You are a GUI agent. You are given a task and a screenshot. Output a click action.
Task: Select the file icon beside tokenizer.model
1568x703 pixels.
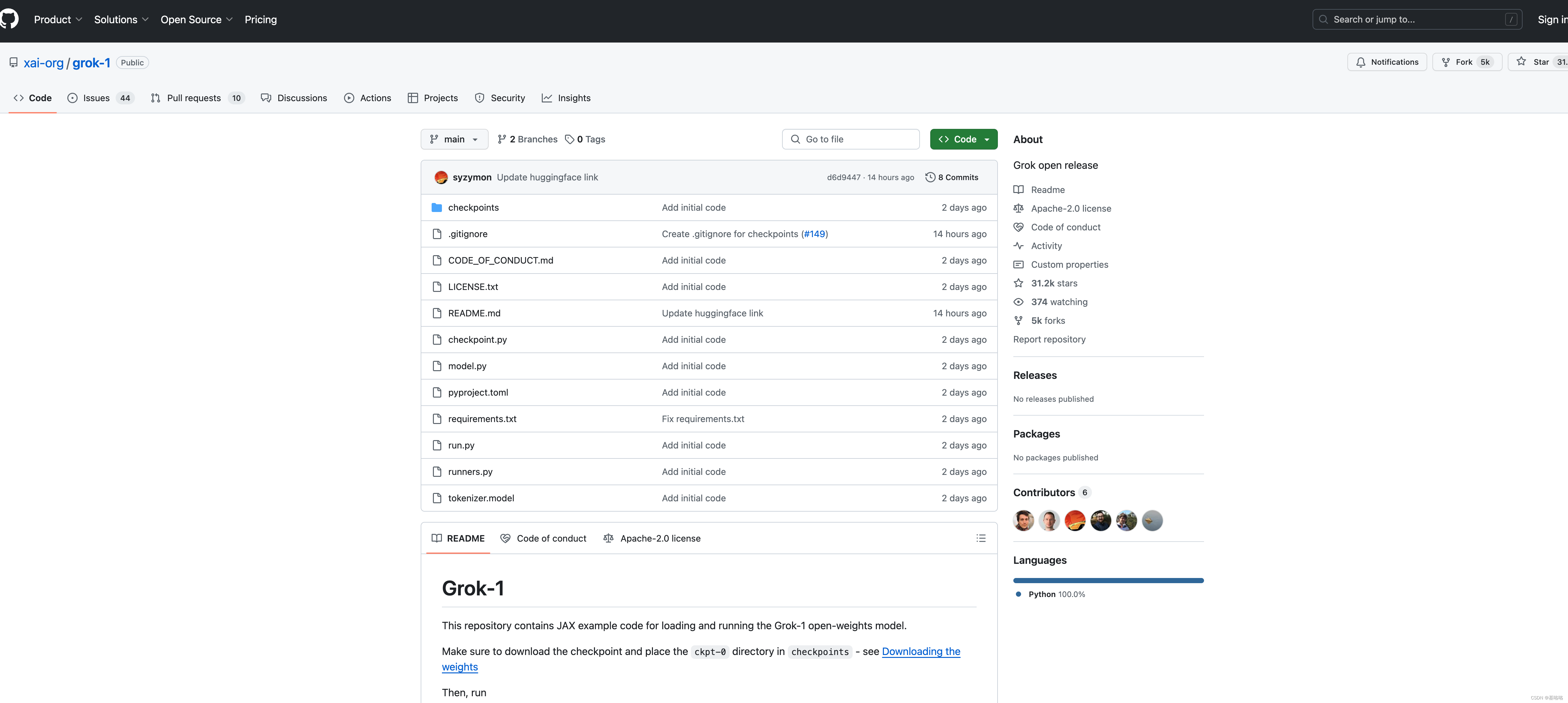436,498
